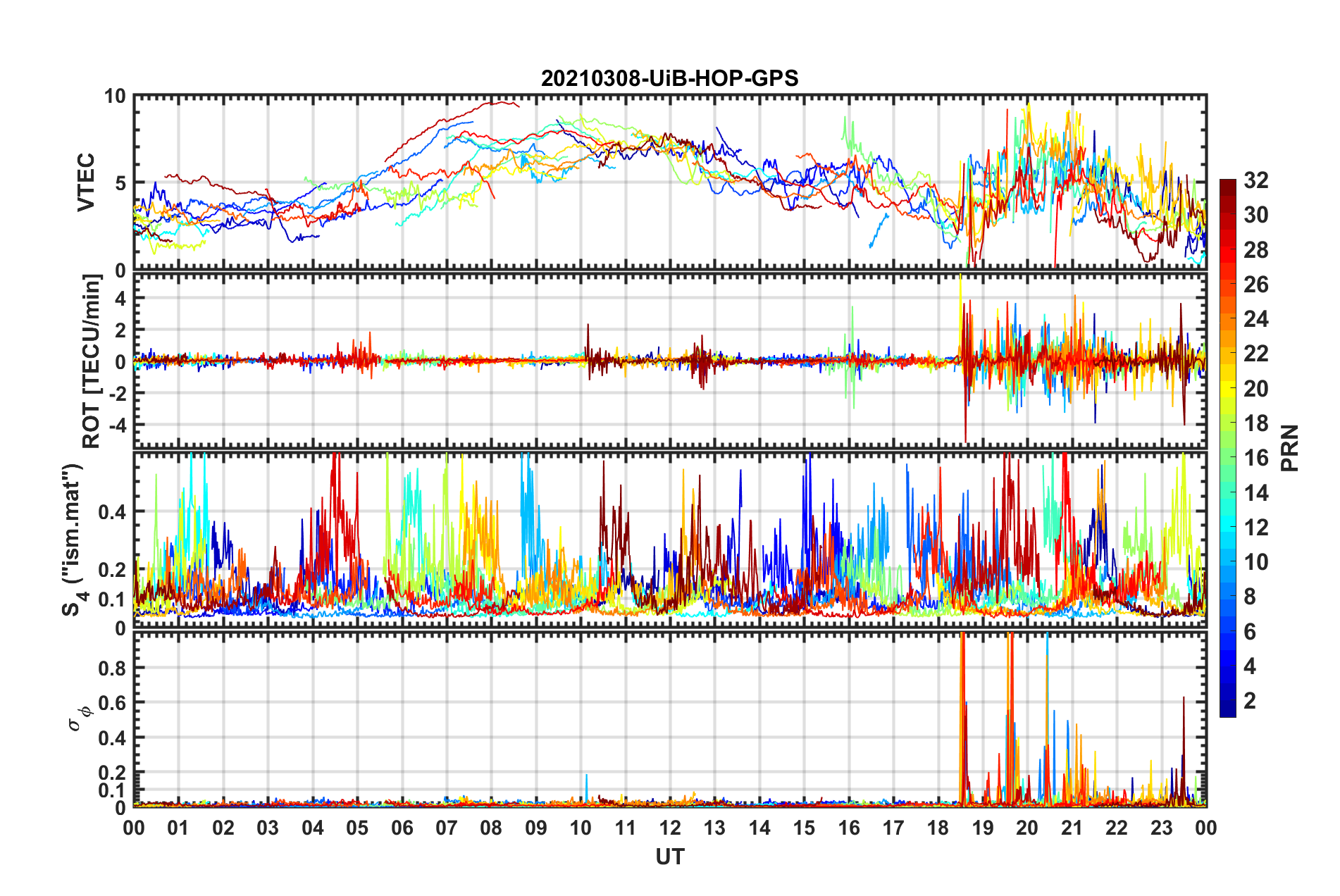The image size is (1340, 896).
Task: Select hour tick 07 on the UT axis
Action: tap(447, 828)
